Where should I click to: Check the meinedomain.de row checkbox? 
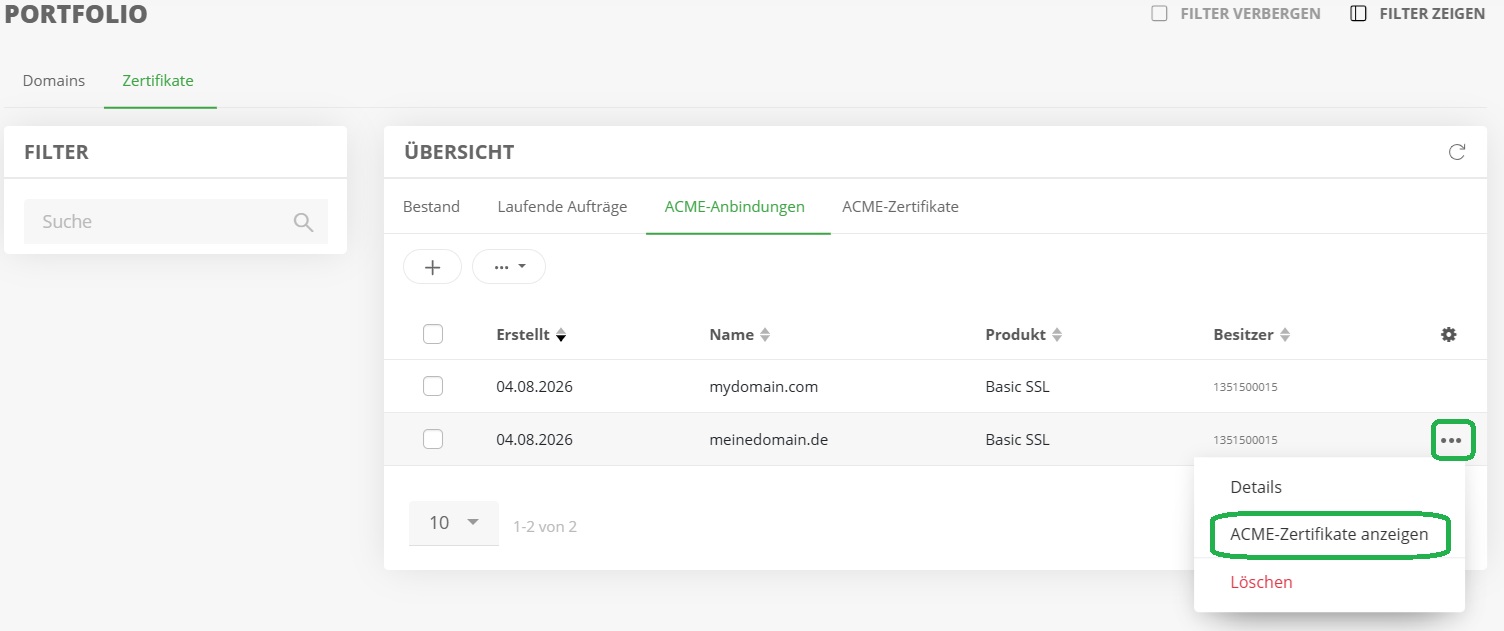[x=433, y=439]
